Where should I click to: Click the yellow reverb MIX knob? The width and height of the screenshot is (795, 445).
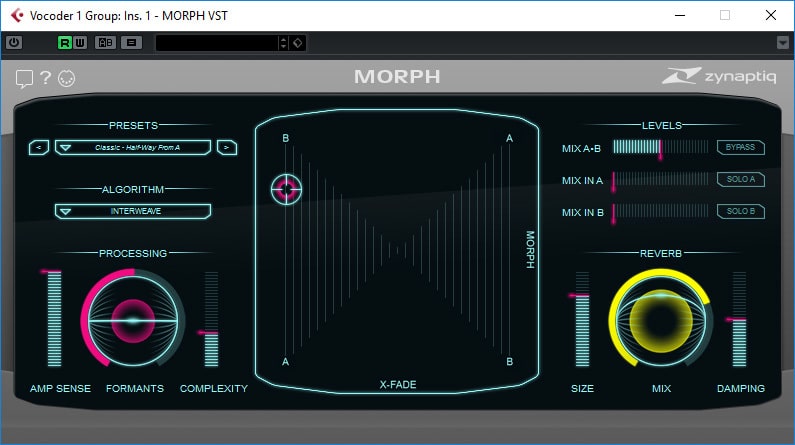[x=660, y=320]
